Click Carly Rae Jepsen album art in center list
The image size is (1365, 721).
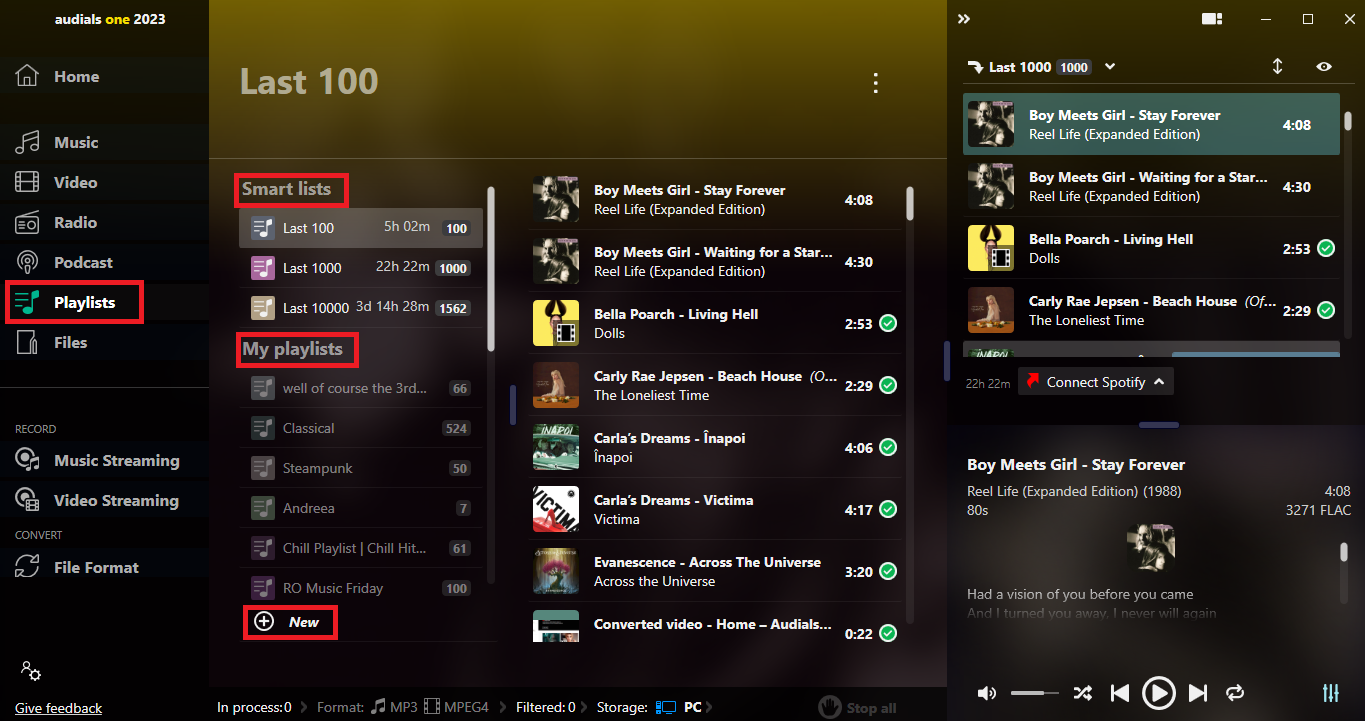pyautogui.click(x=556, y=385)
